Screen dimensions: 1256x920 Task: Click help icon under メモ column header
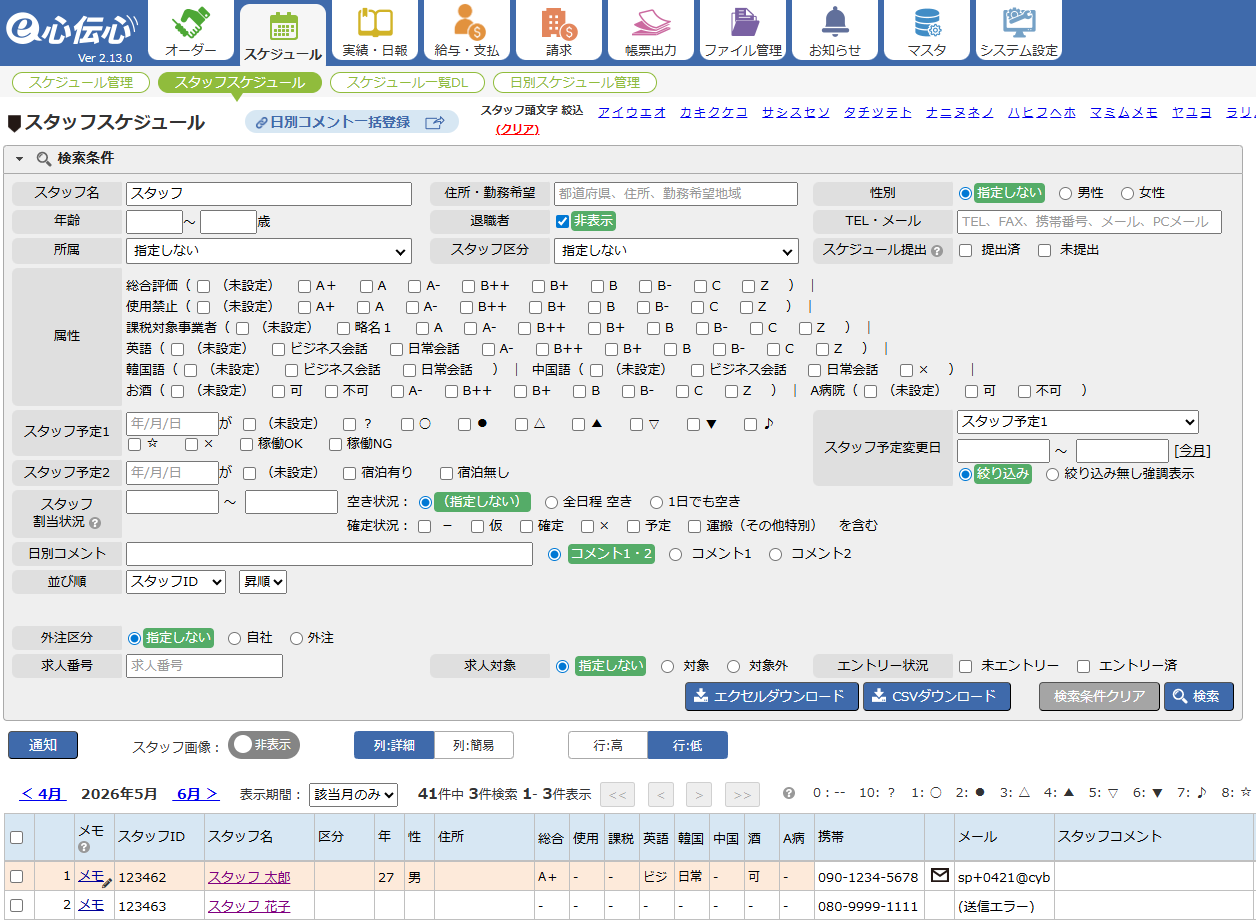[x=84, y=847]
